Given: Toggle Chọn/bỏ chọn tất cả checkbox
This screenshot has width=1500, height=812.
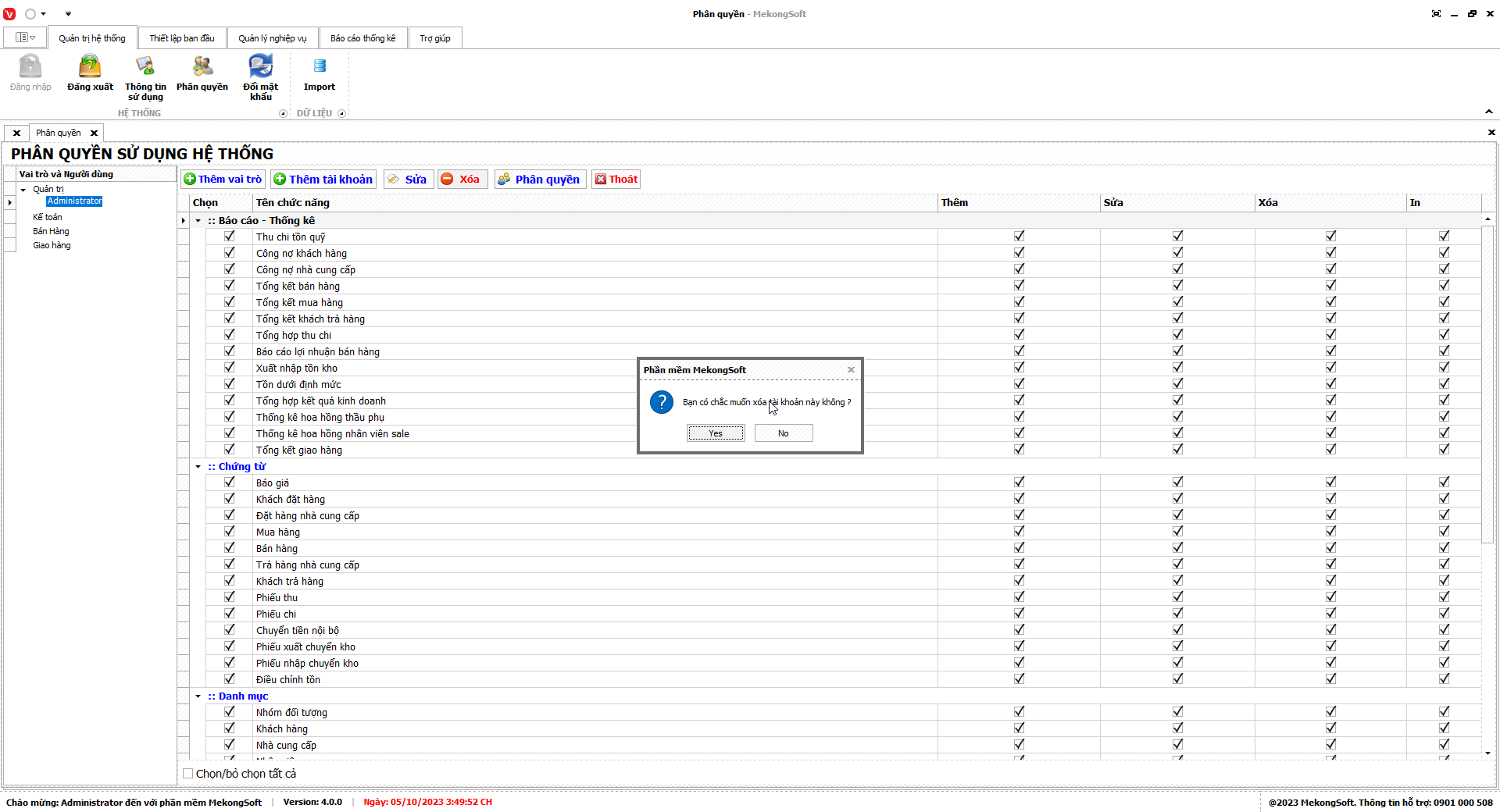Looking at the screenshot, I should (187, 774).
